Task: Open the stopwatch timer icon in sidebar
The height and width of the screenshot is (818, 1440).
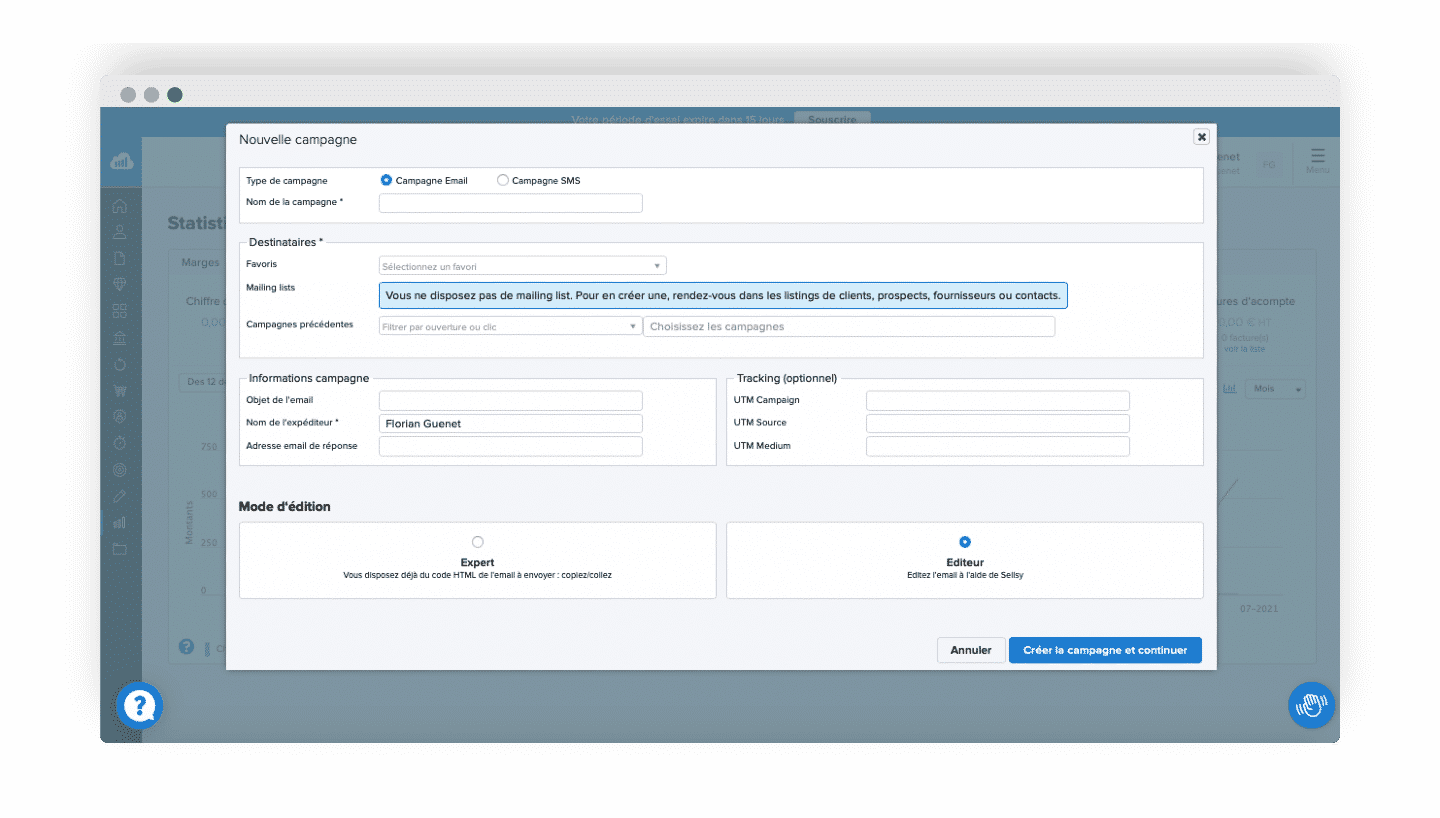Action: (120, 443)
